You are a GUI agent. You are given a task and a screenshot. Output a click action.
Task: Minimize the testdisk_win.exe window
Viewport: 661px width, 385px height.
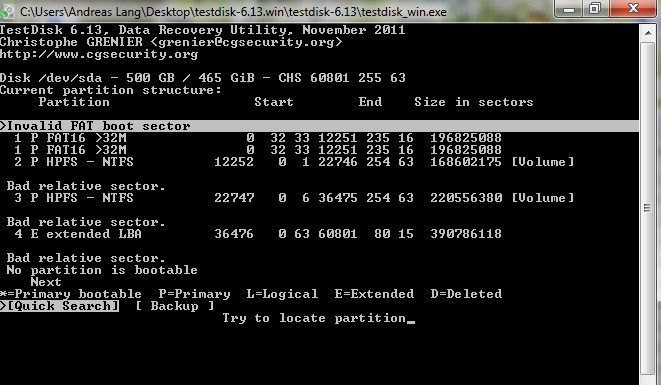(570, 9)
